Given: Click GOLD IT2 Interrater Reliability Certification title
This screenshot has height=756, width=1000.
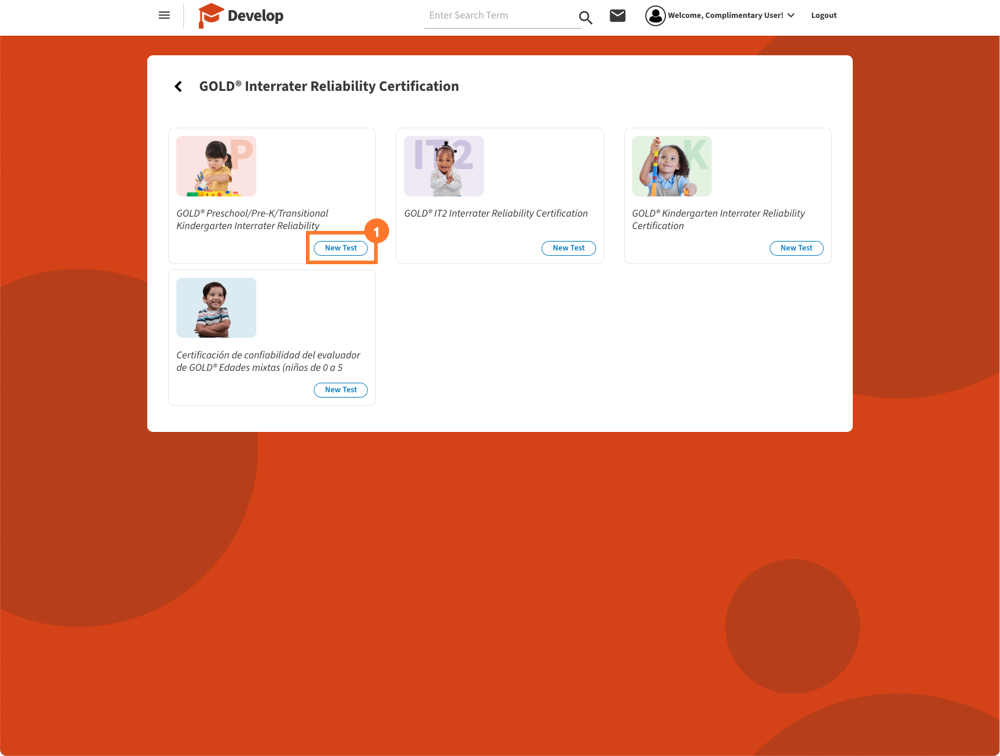Looking at the screenshot, I should point(496,214).
